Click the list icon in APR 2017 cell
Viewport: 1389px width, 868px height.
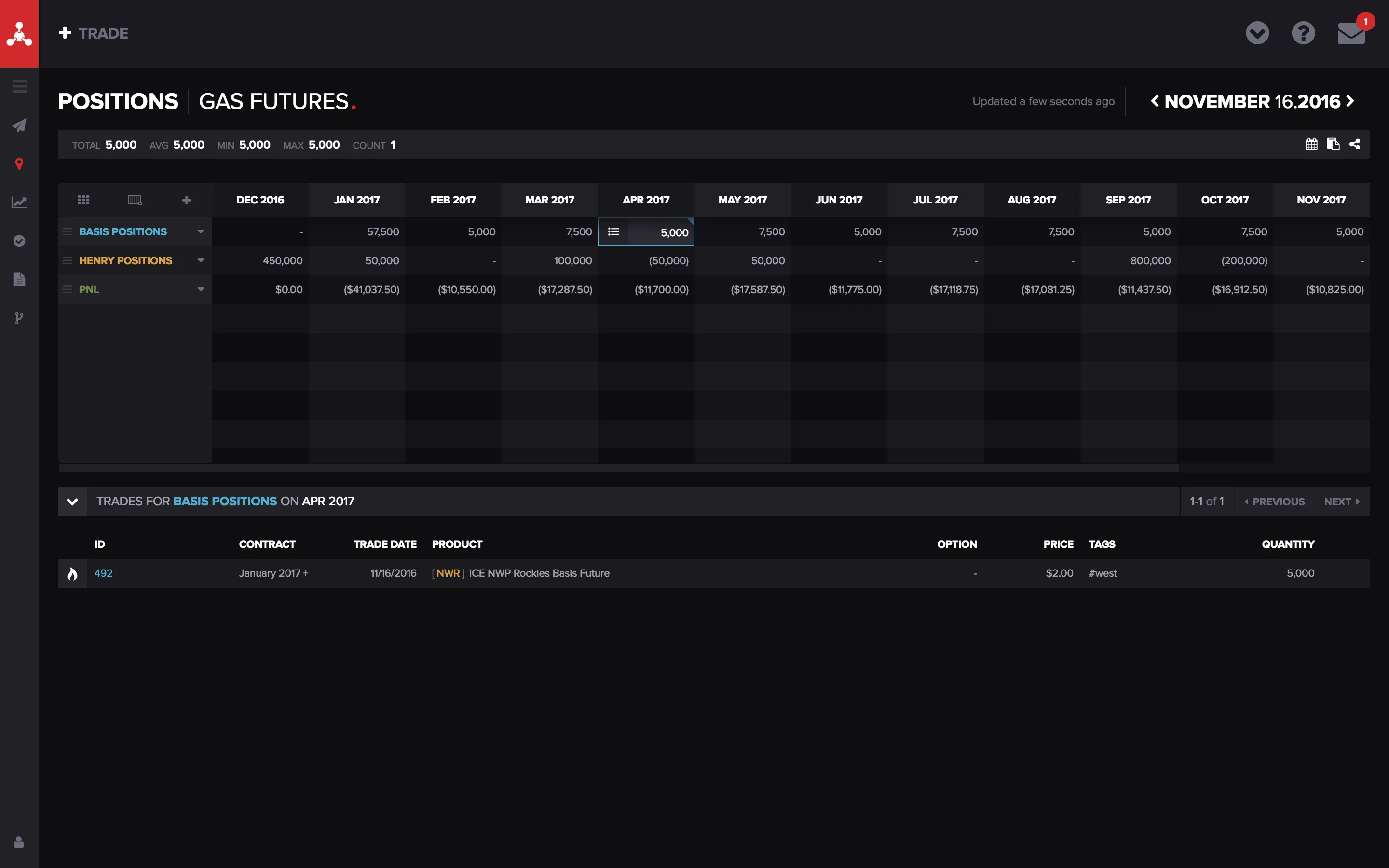tap(613, 232)
